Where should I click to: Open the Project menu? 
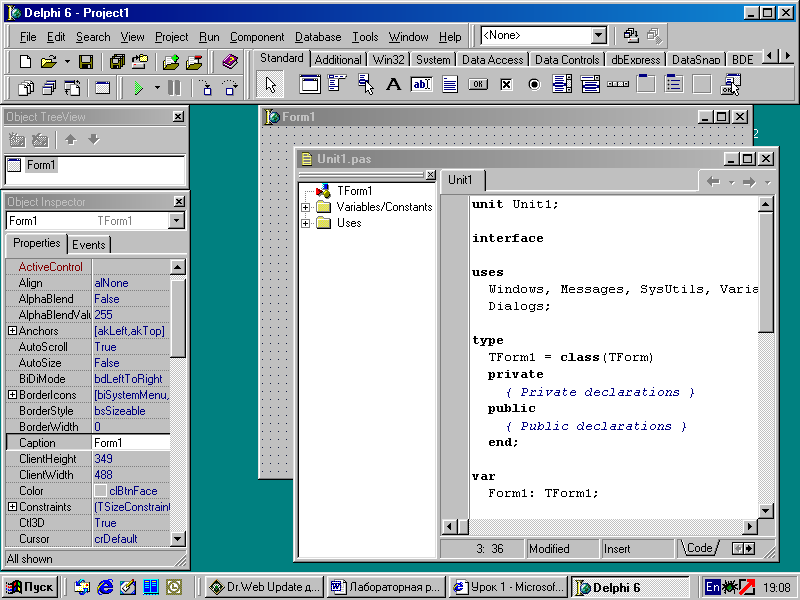click(x=171, y=37)
